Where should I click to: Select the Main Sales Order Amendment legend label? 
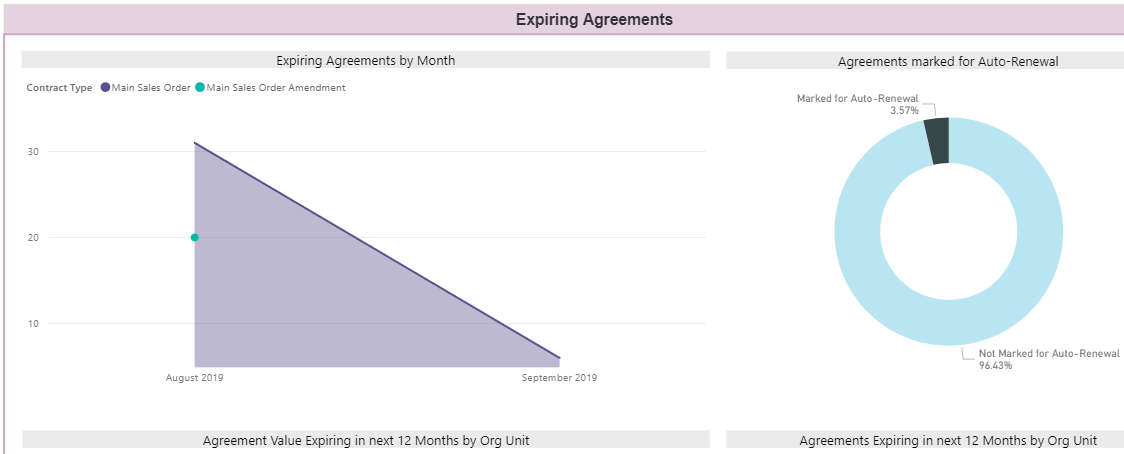[x=276, y=88]
